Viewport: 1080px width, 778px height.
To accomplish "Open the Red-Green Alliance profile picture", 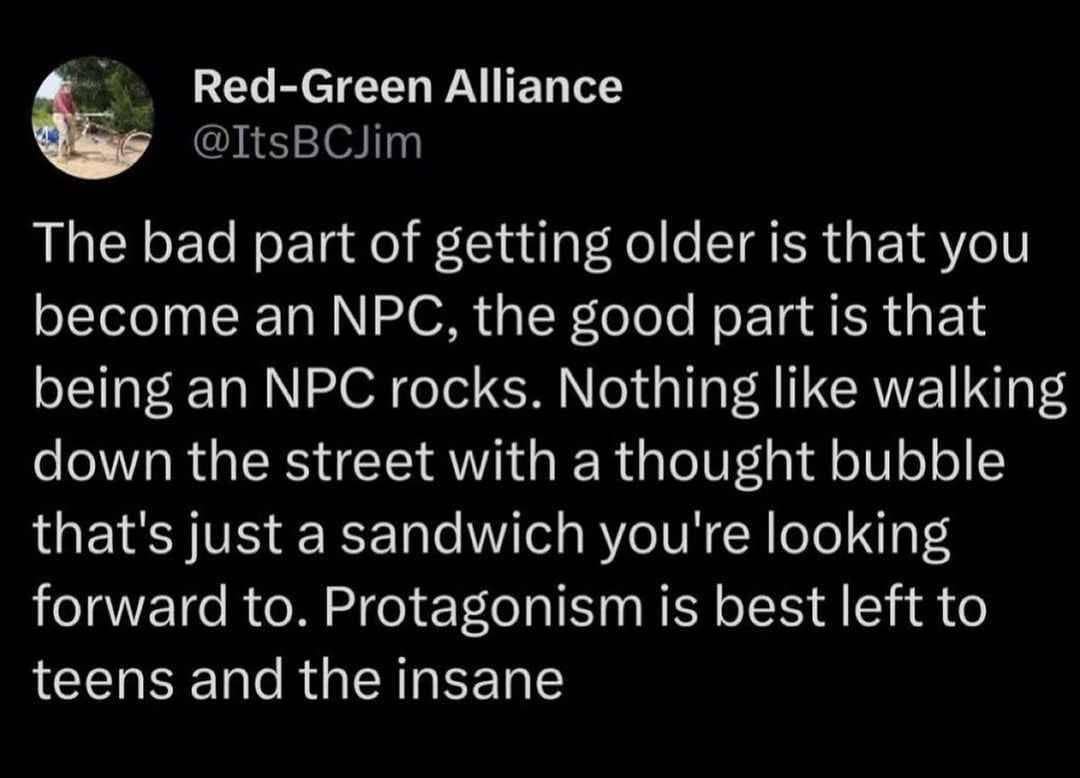I will point(93,118).
